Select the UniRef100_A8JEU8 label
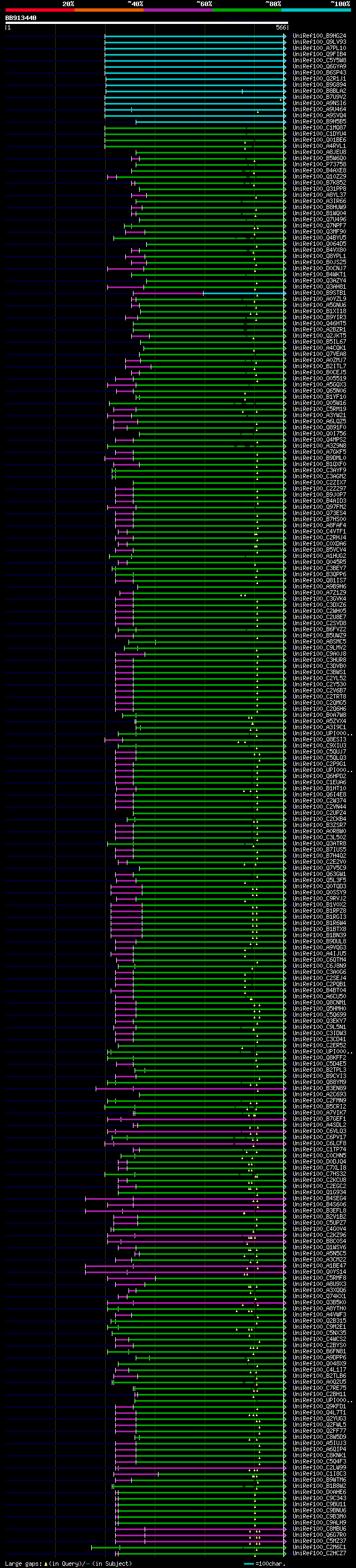Image resolution: width=356 pixels, height=1568 pixels. click(x=319, y=152)
